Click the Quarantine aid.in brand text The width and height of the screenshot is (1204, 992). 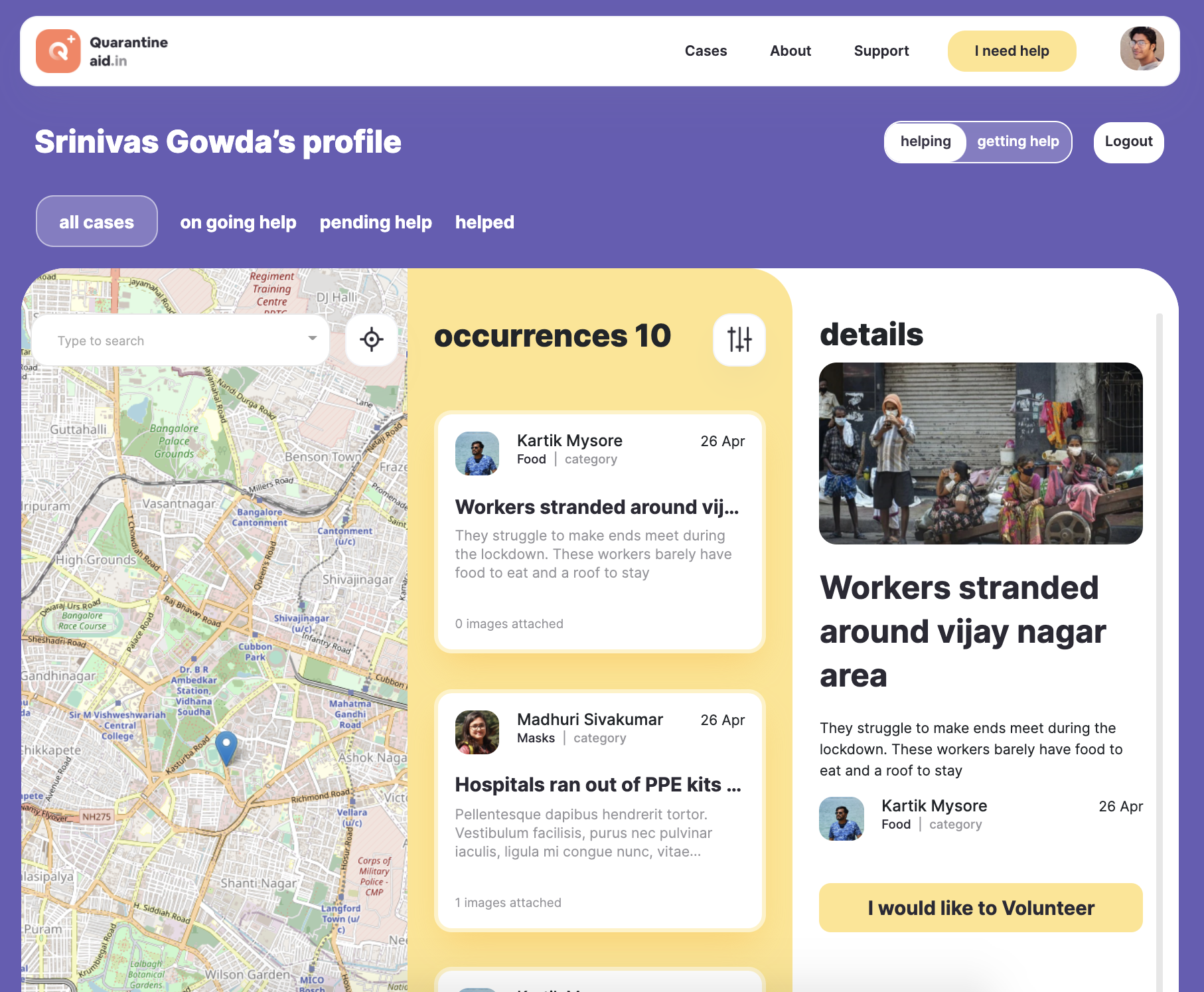(x=129, y=52)
